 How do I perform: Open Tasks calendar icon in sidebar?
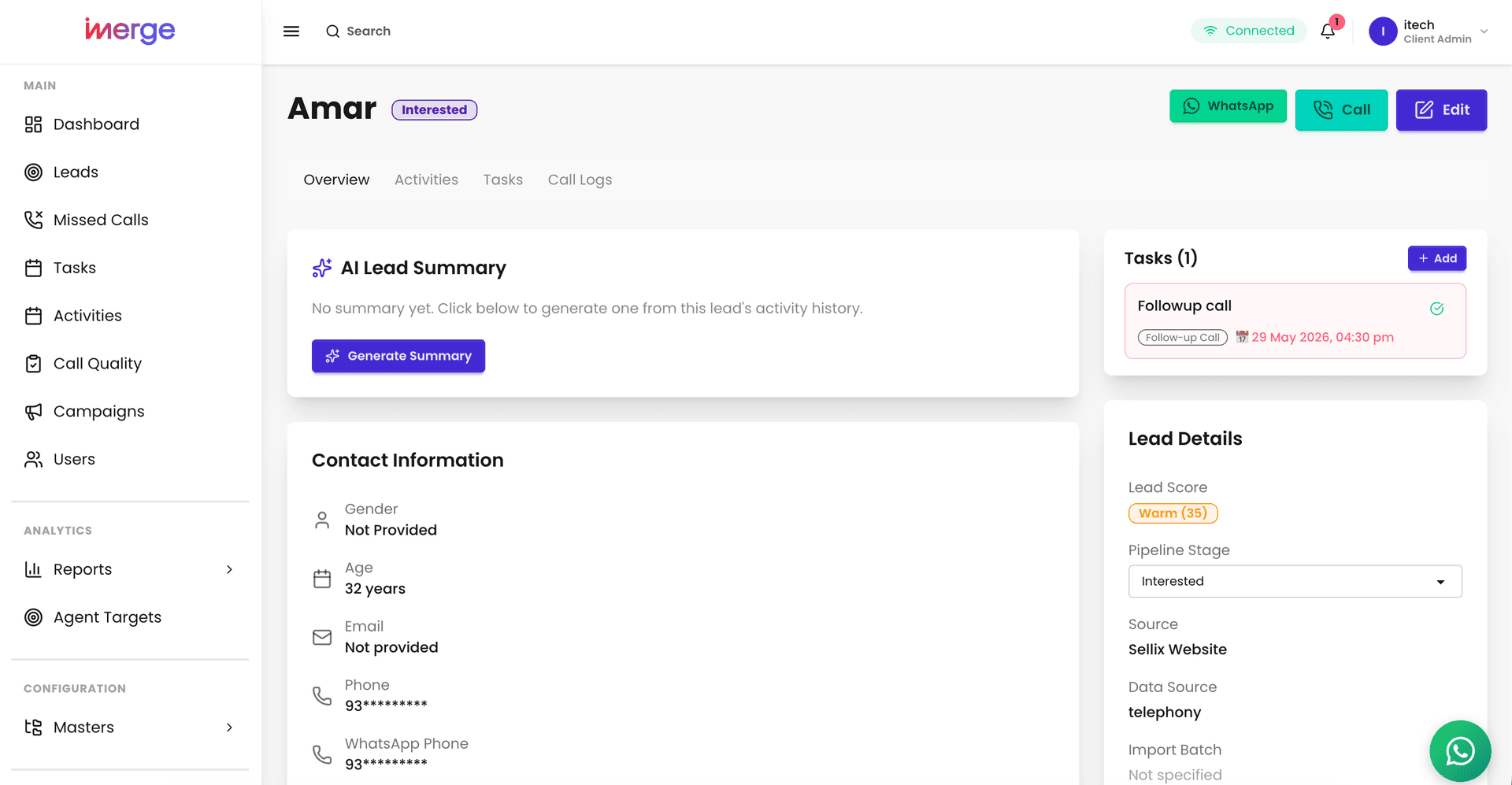[x=33, y=268]
